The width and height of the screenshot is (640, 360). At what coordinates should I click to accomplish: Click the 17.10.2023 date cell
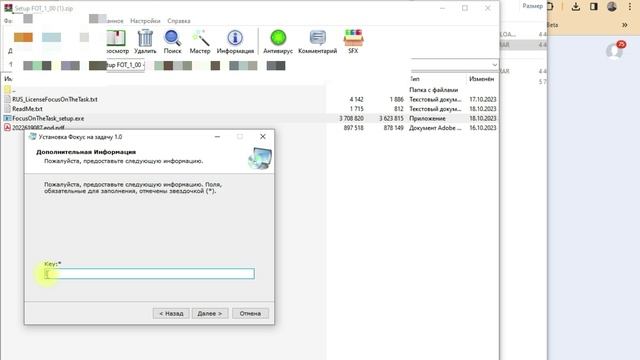point(482,99)
